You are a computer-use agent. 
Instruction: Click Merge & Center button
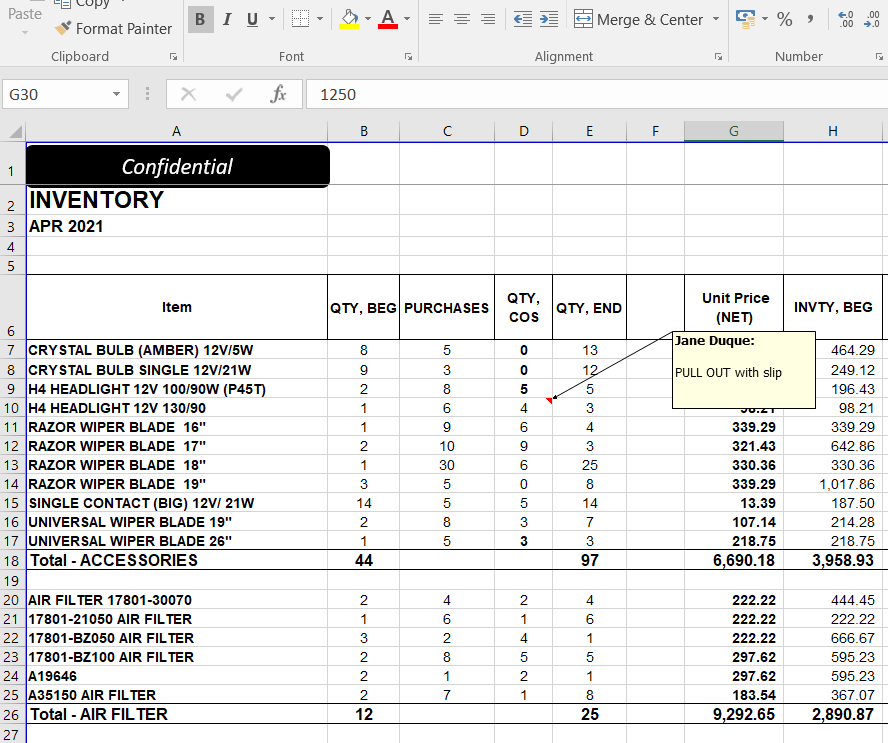[x=639, y=20]
